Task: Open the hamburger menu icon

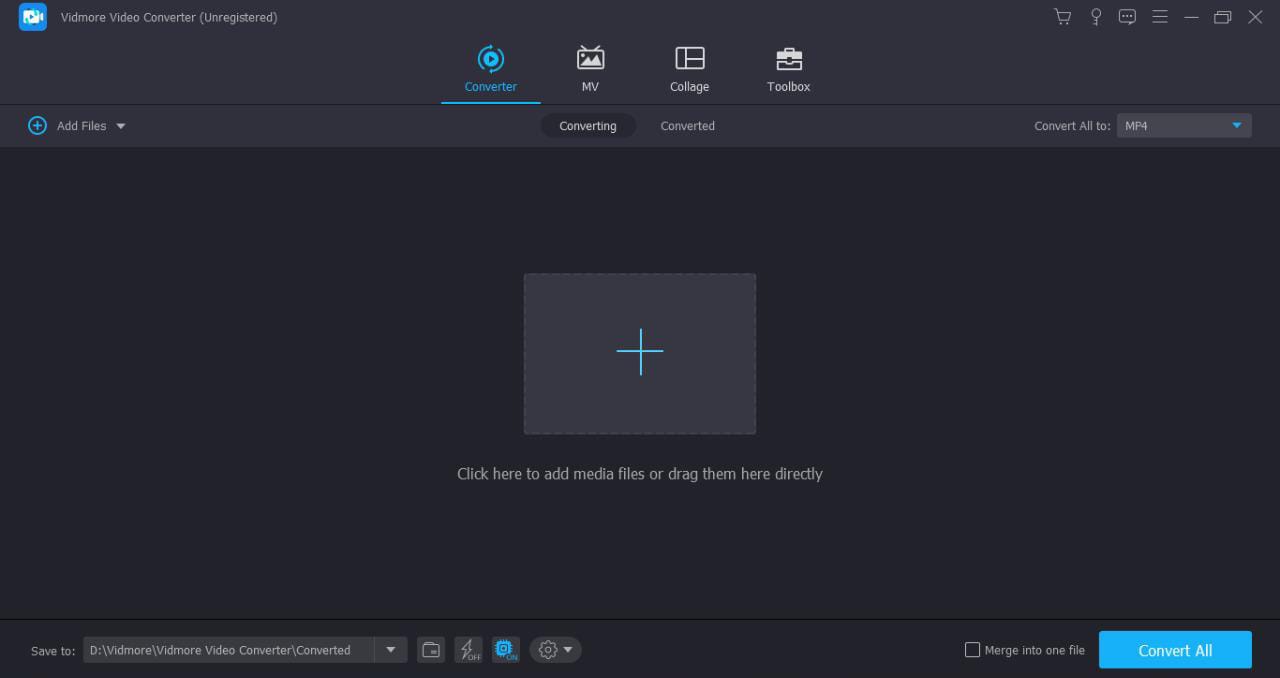Action: 1160,17
